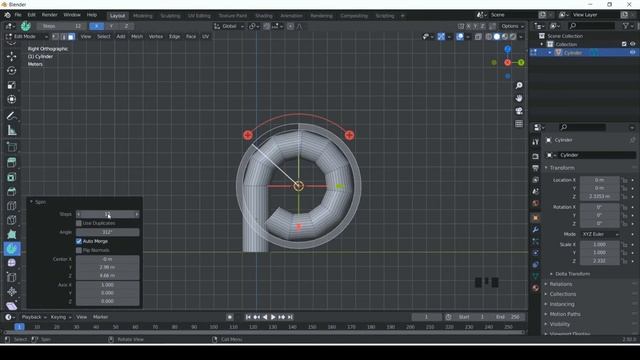Image resolution: width=640 pixels, height=360 pixels.
Task: Select the Inset Faces tool
Action: pos(11,177)
